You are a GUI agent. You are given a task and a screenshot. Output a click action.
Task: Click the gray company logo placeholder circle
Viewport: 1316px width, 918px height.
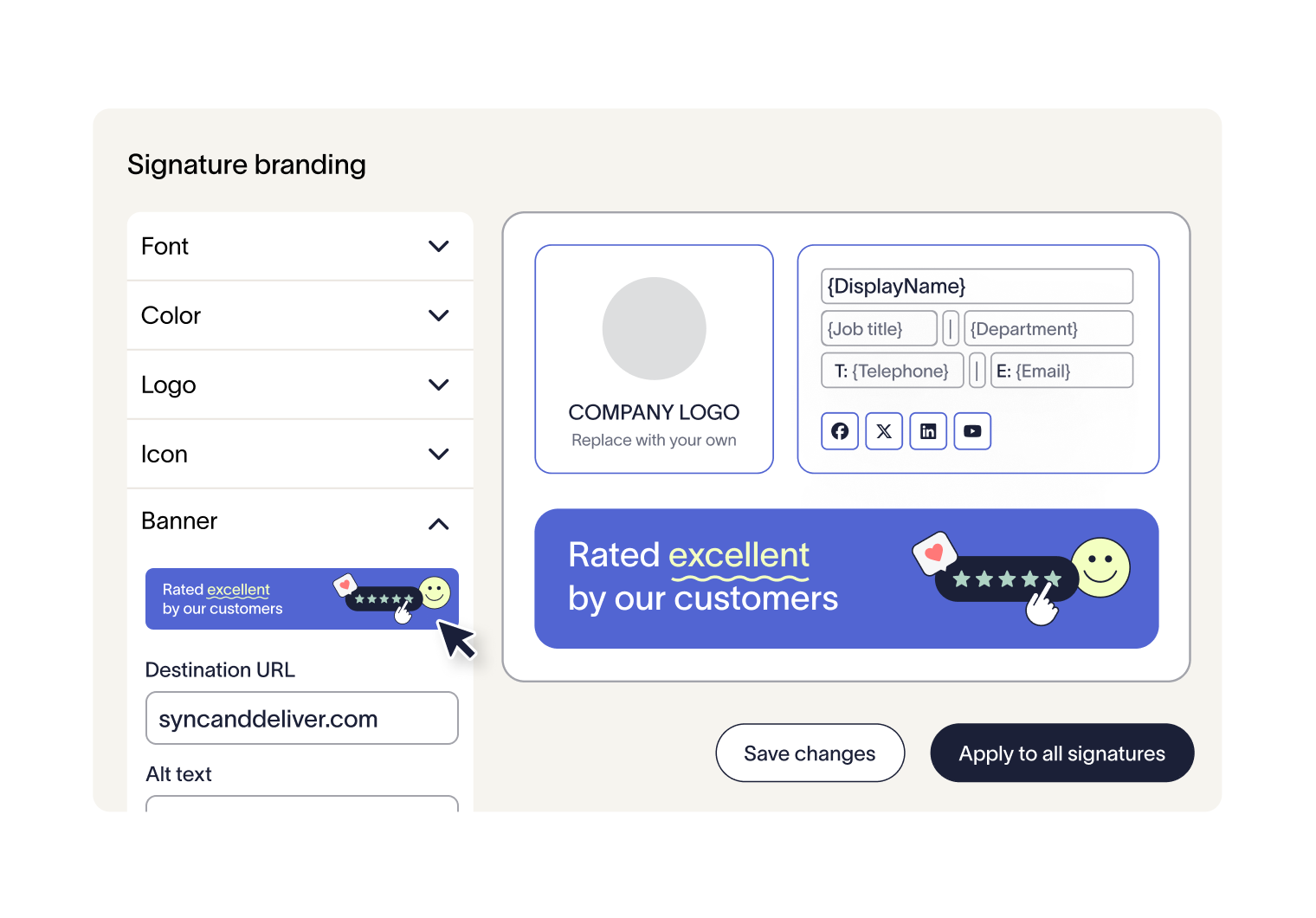[x=655, y=328]
